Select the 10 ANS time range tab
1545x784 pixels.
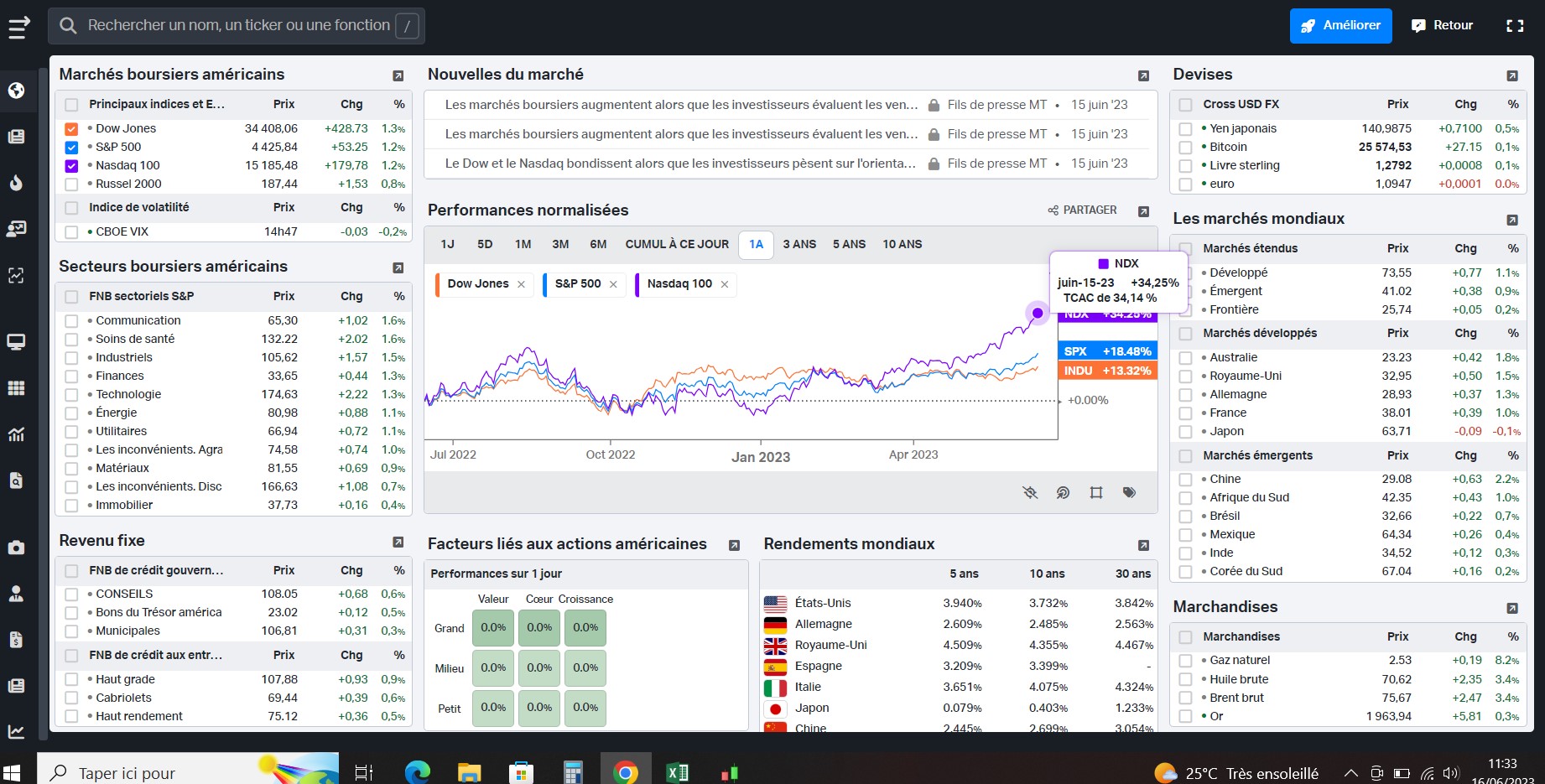tap(902, 244)
